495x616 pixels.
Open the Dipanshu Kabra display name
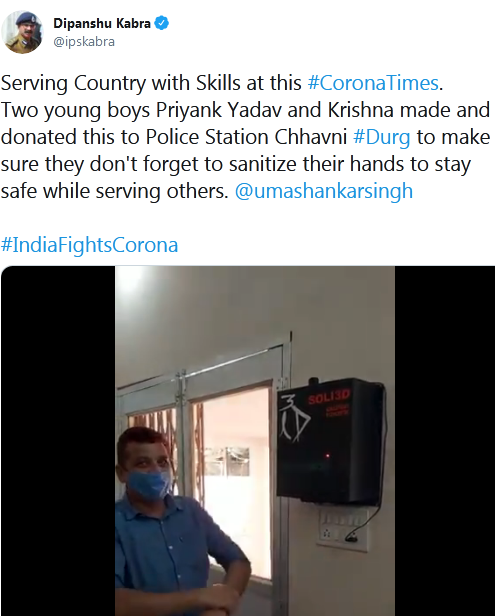[102, 23]
